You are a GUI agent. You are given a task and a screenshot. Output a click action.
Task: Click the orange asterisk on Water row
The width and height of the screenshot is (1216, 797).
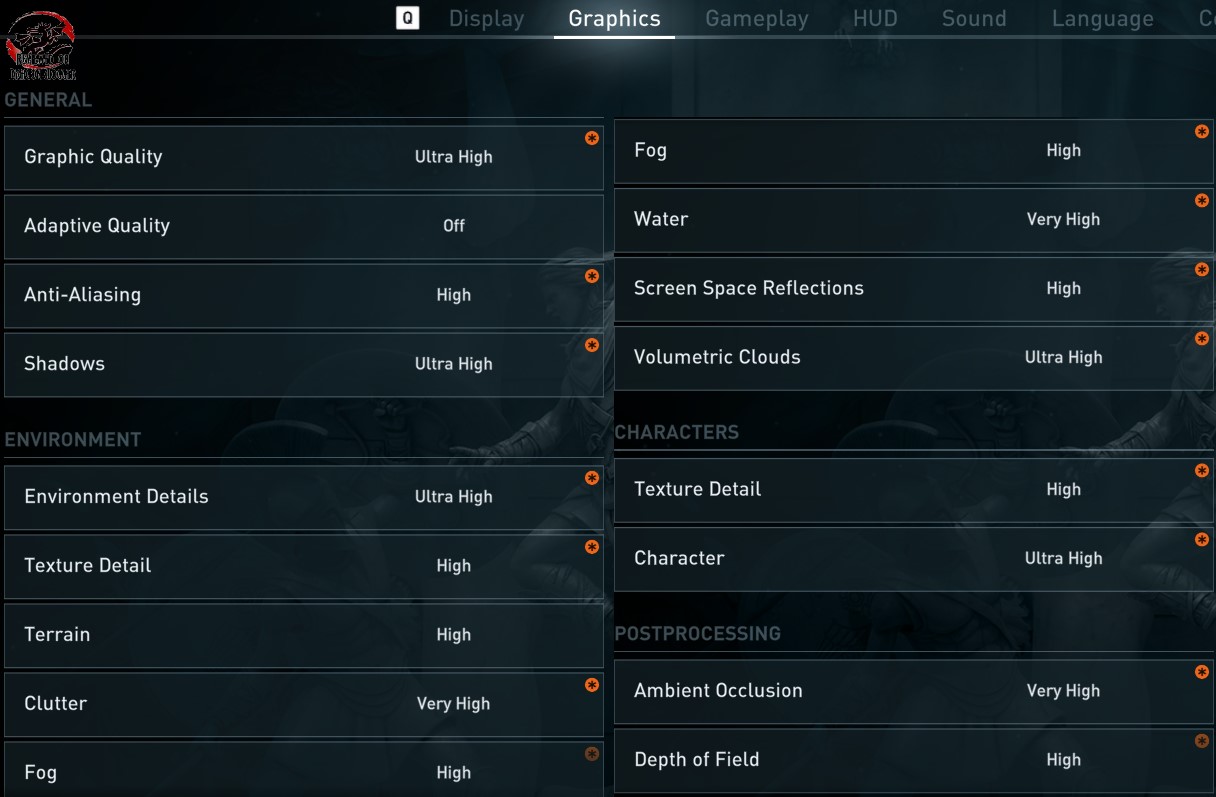[x=1202, y=201]
